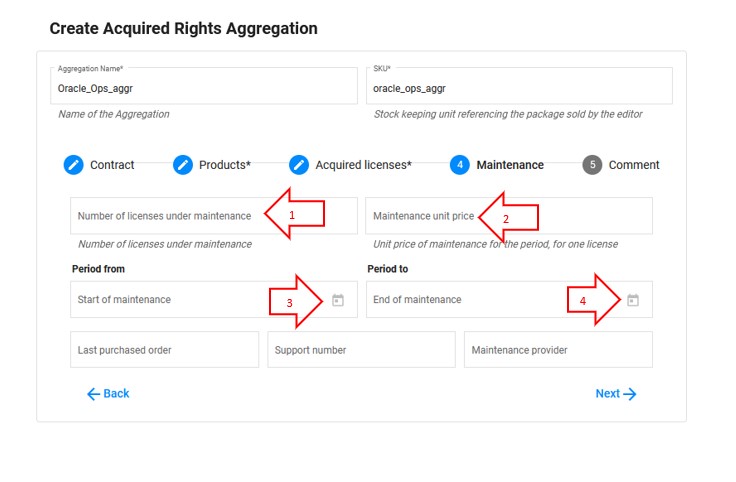Jump to the Comment step
The width and height of the screenshot is (736, 482).
633,165
